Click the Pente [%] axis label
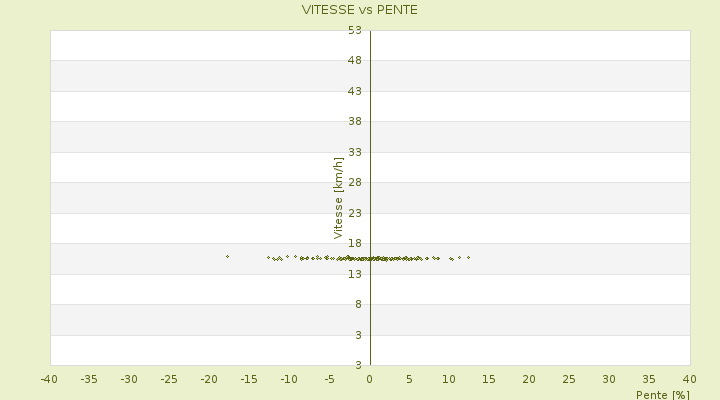Viewport: 720px width, 400px height. pos(663,394)
